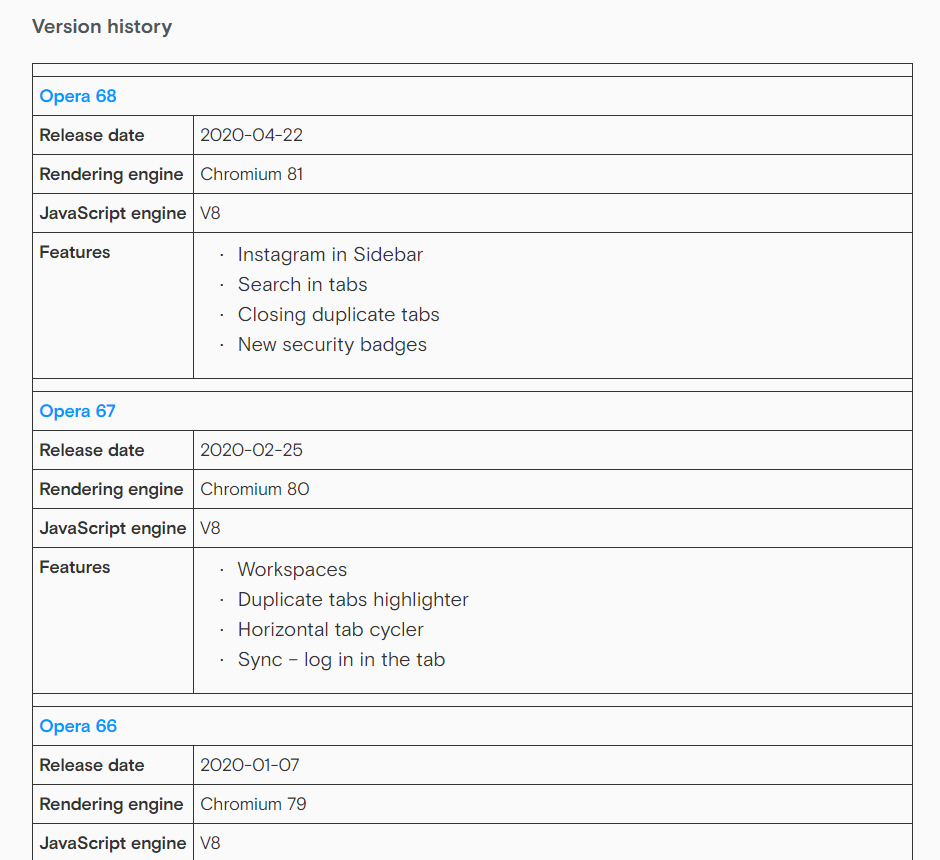This screenshot has width=940, height=860.
Task: Click V8 value under Opera 67
Action: pos(210,528)
